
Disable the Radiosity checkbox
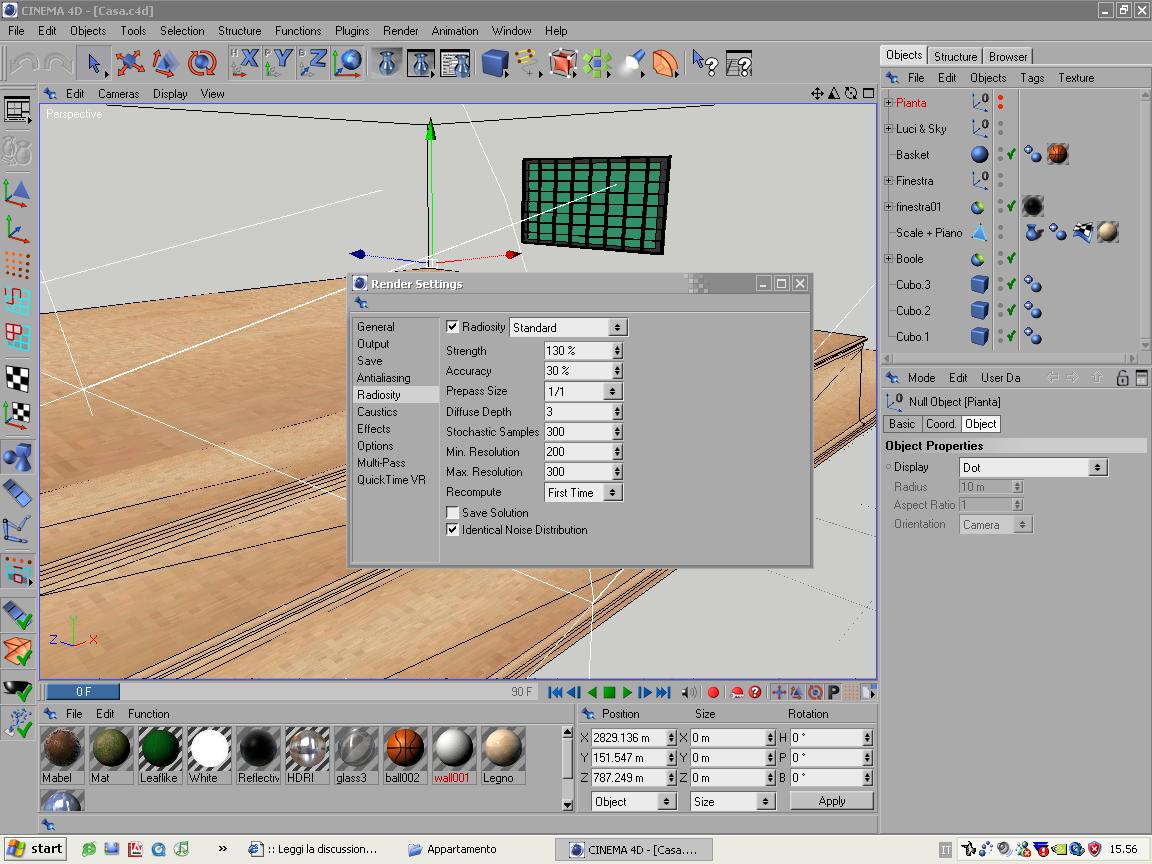pos(452,327)
